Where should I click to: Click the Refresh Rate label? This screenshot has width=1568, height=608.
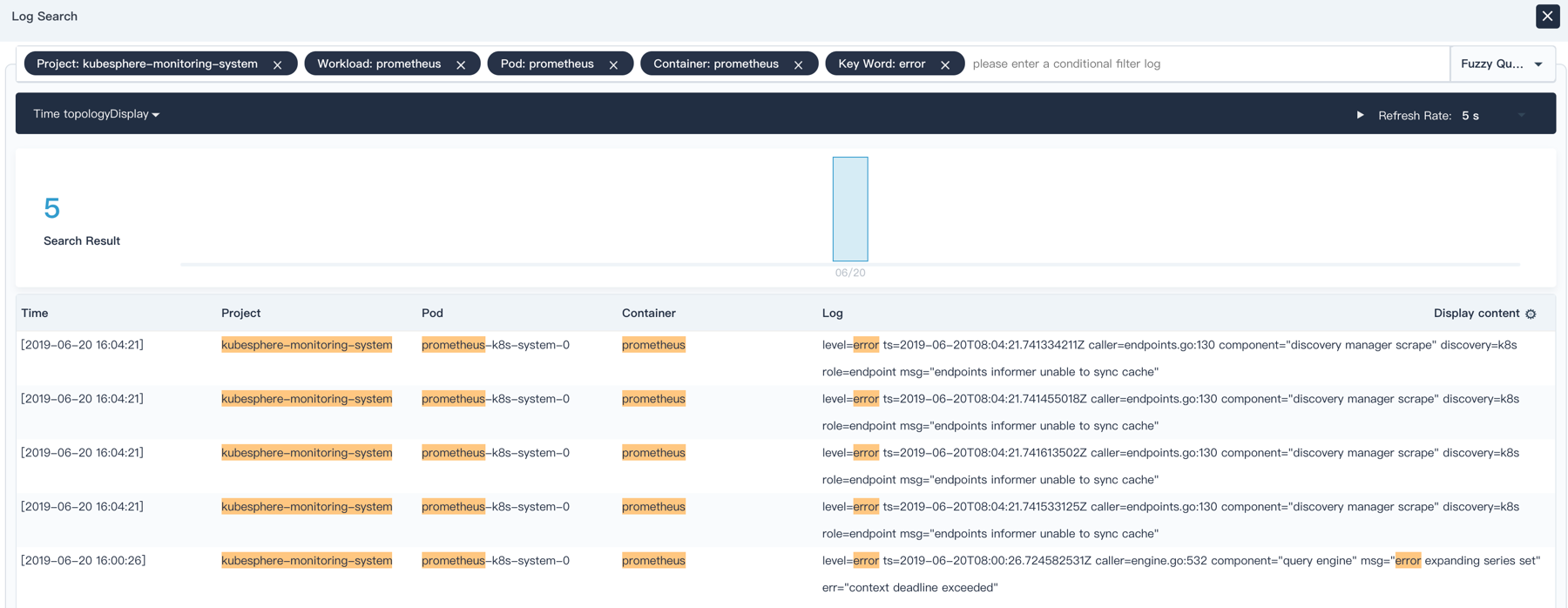click(1415, 115)
